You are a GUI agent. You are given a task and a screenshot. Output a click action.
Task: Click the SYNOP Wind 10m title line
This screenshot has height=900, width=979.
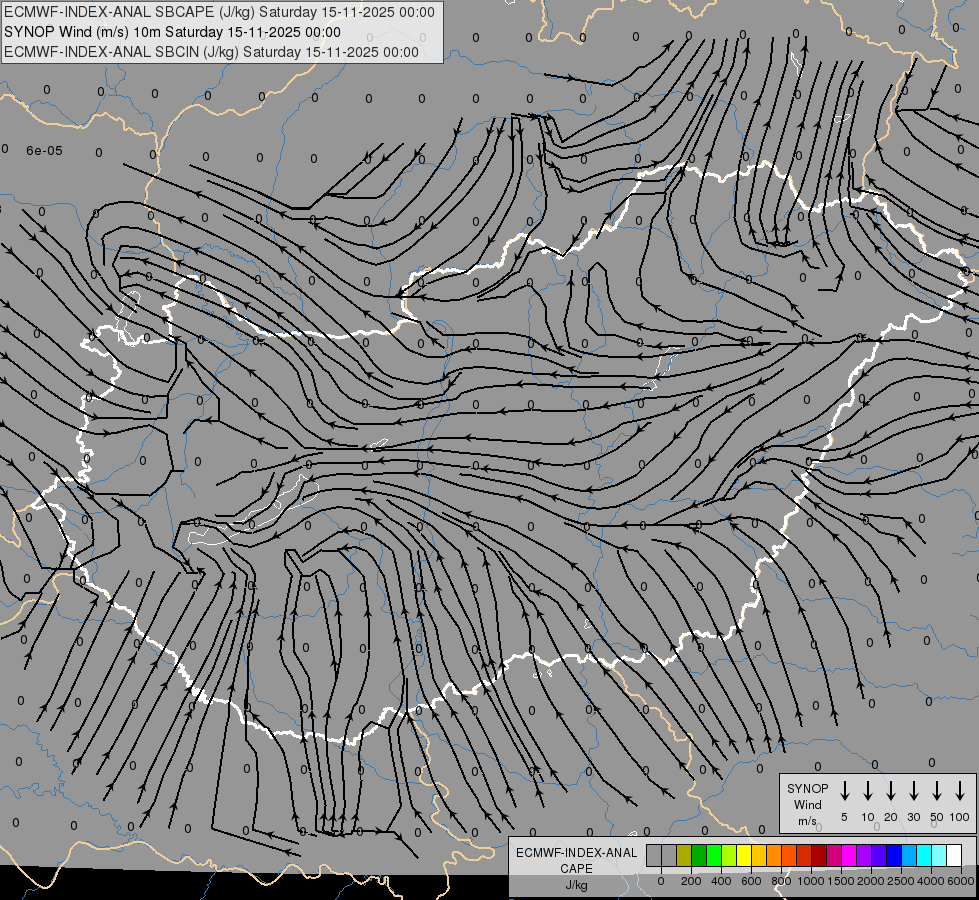tap(172, 32)
